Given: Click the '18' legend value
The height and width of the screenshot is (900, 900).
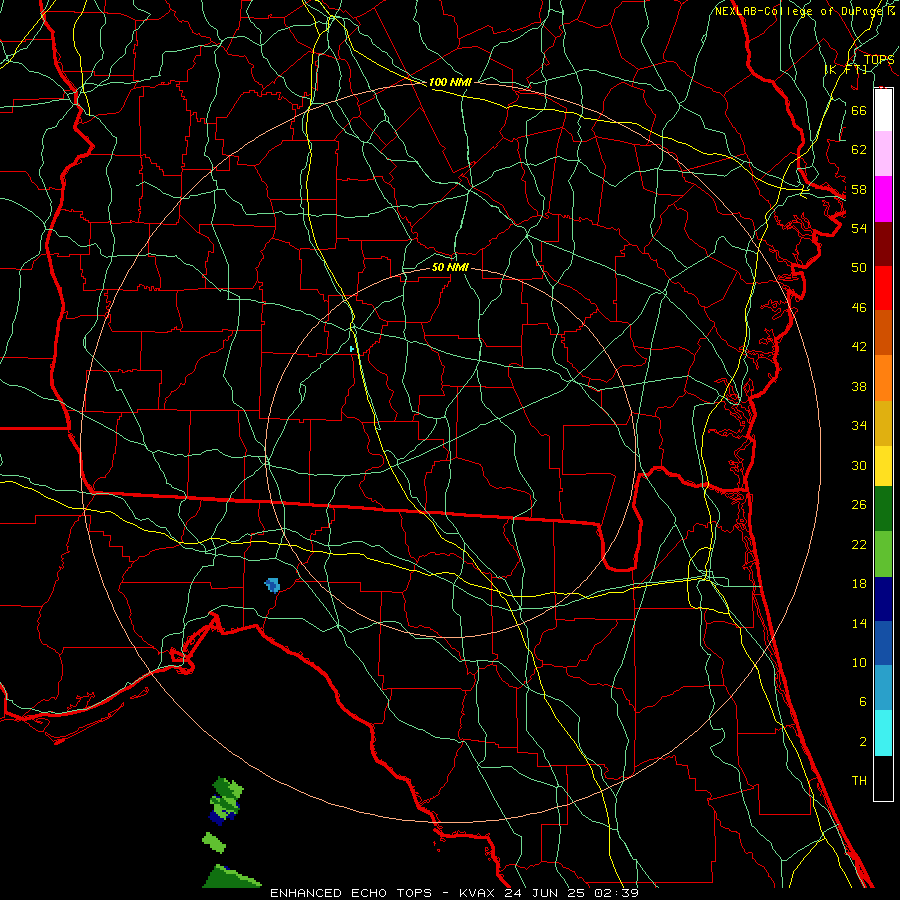Looking at the screenshot, I should 859,584.
